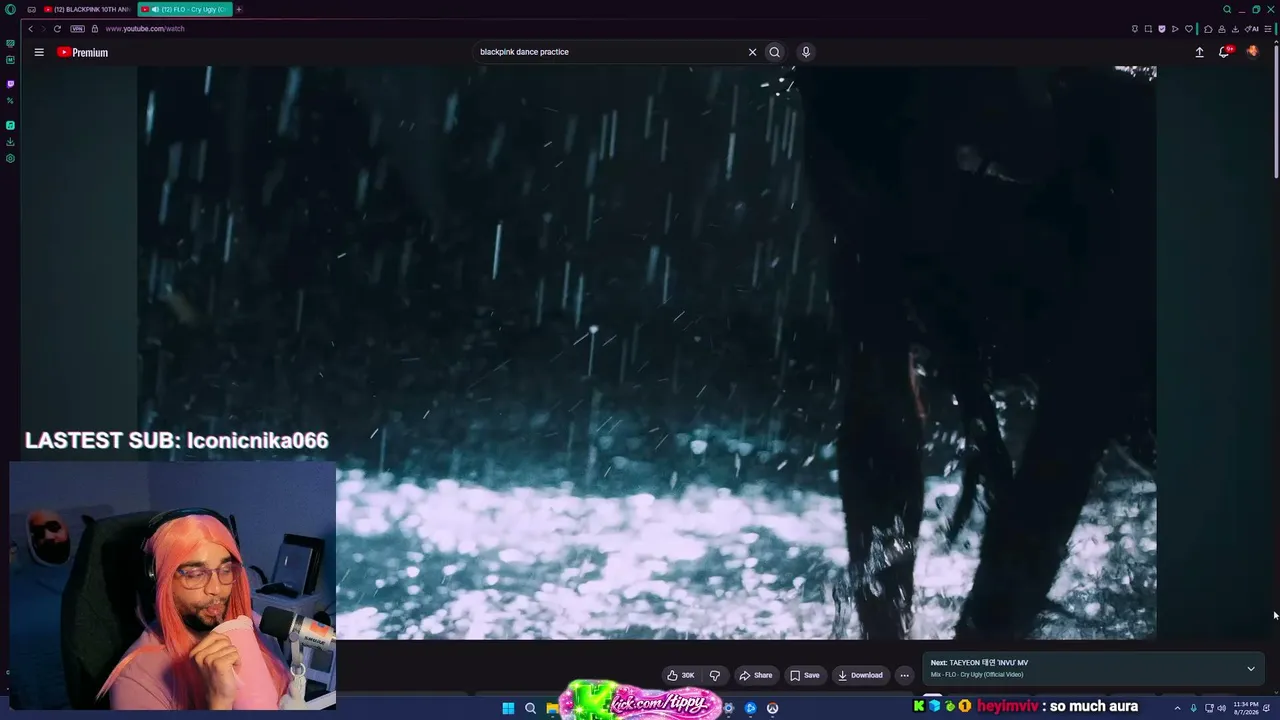Go forward in browser history

click(43, 29)
